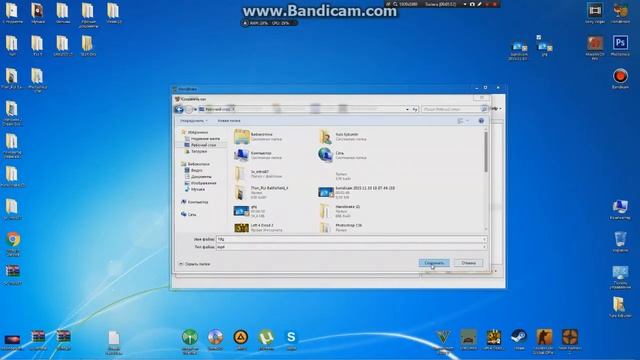This screenshot has height=360, width=640.
Task: Select the Photoshop CS6 folder in the list
Action: 342,227
